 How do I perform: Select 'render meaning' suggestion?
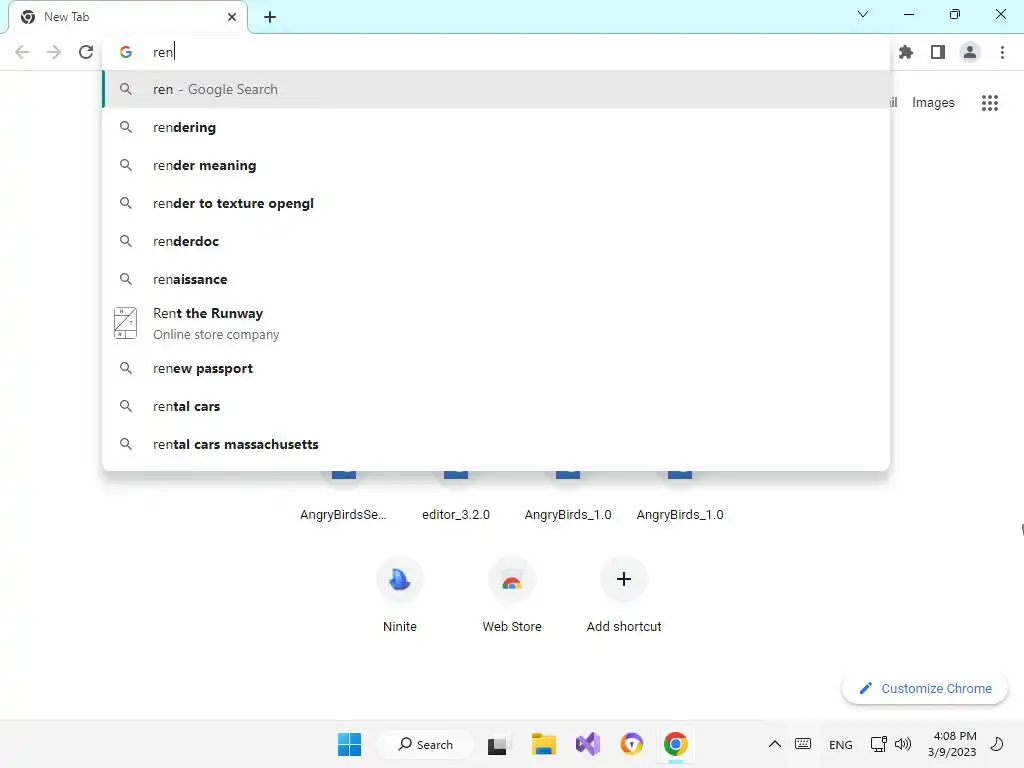coord(496,165)
